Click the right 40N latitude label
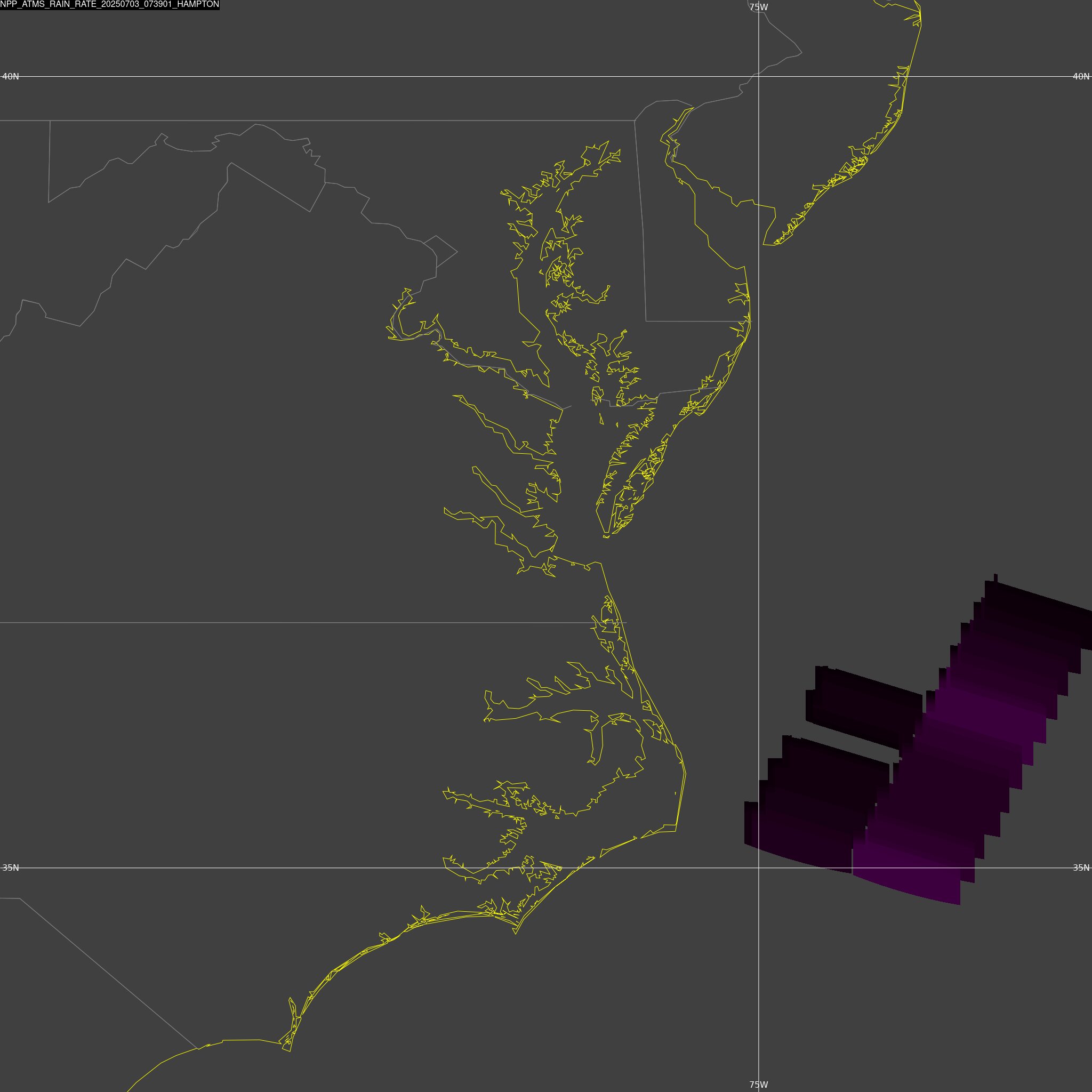1092x1092 pixels. pyautogui.click(x=1081, y=76)
